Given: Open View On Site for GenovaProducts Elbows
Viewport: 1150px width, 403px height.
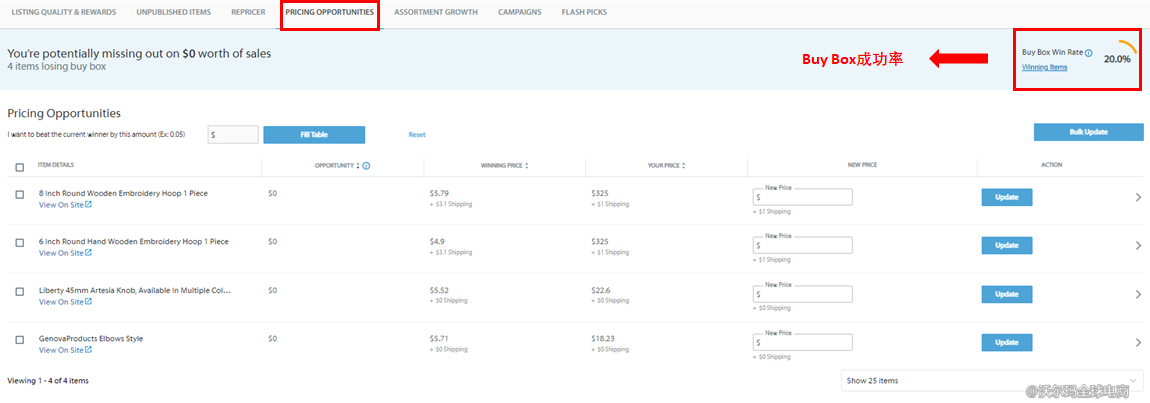Looking at the screenshot, I should pos(65,350).
